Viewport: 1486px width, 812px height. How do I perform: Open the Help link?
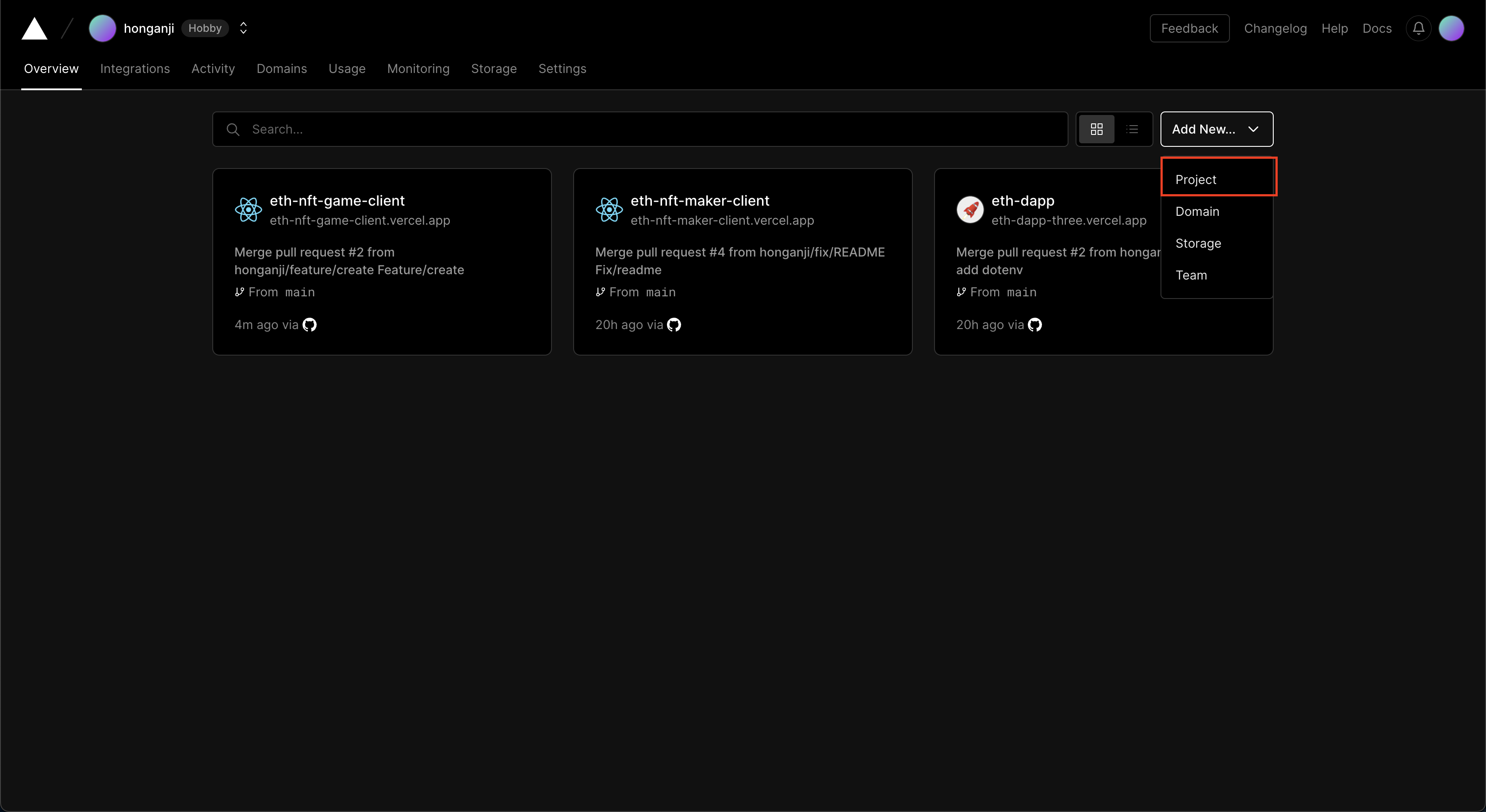1334,28
